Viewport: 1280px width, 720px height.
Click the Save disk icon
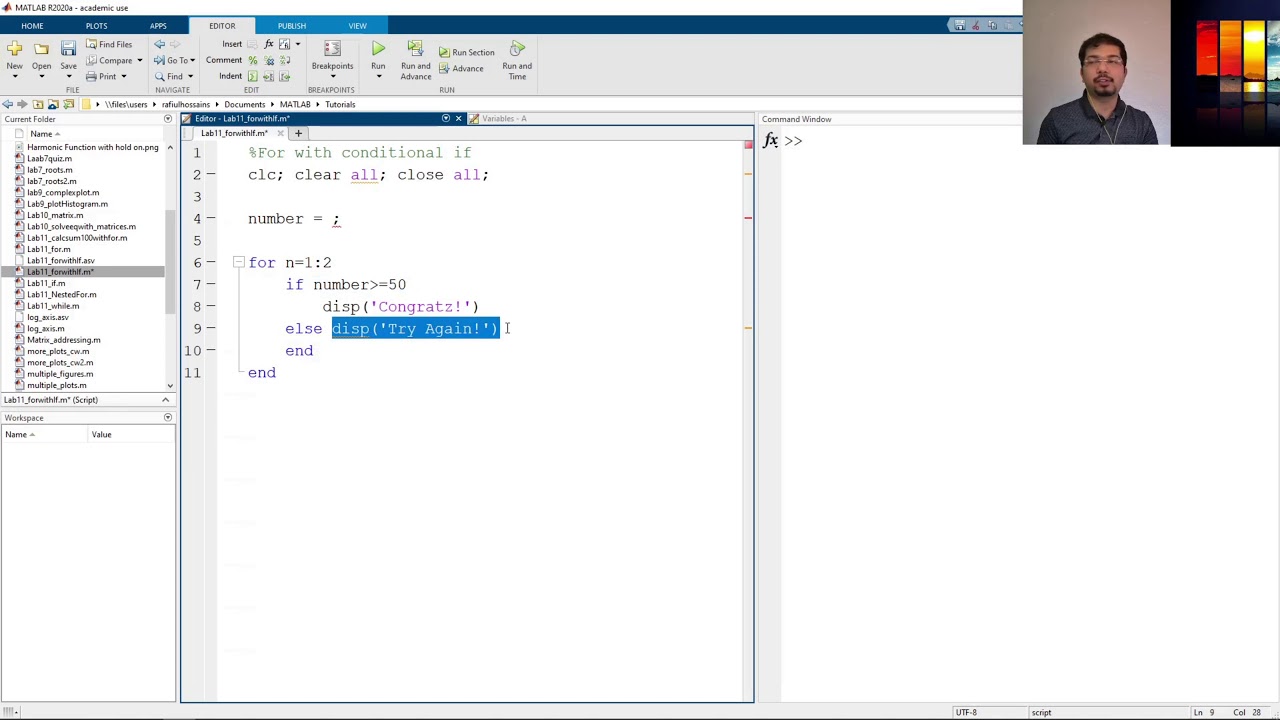pos(68,49)
